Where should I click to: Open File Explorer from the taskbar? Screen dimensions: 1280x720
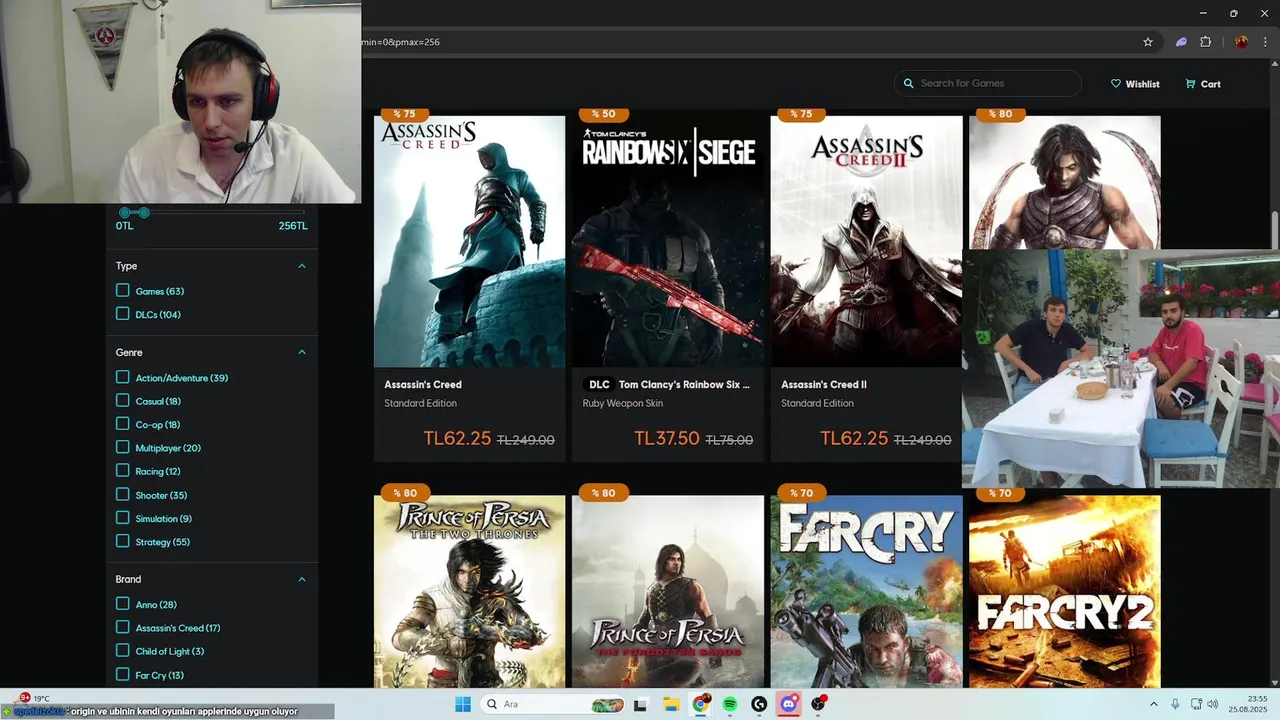coord(671,704)
